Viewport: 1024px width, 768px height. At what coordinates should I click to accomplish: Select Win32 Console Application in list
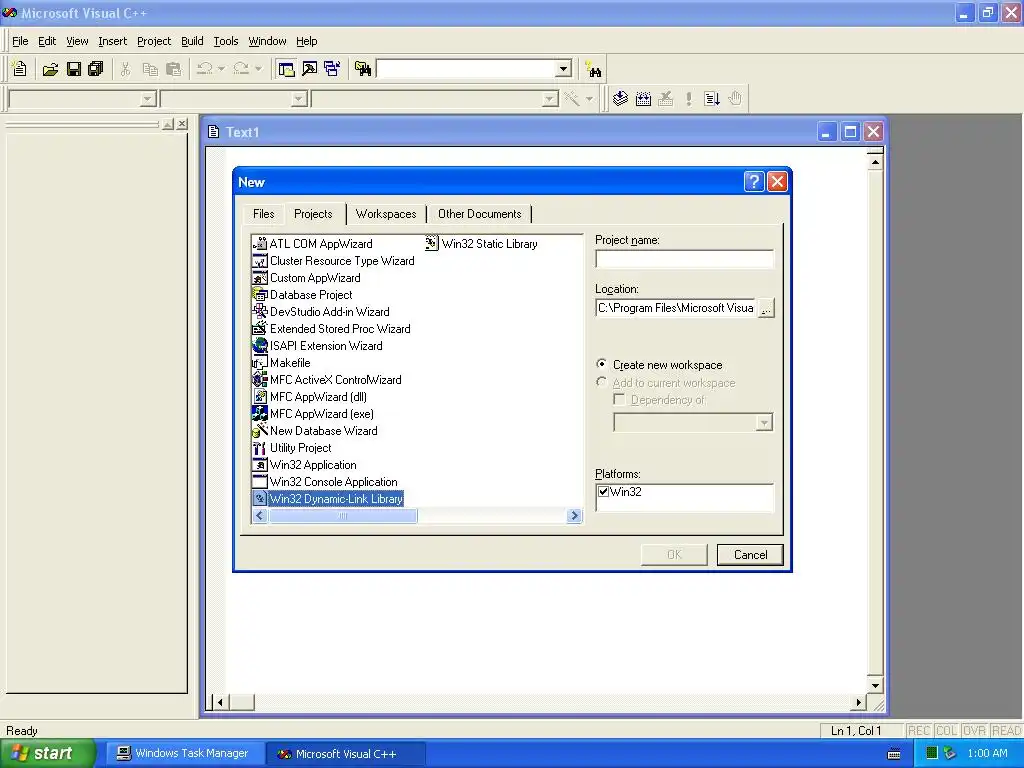[325, 481]
